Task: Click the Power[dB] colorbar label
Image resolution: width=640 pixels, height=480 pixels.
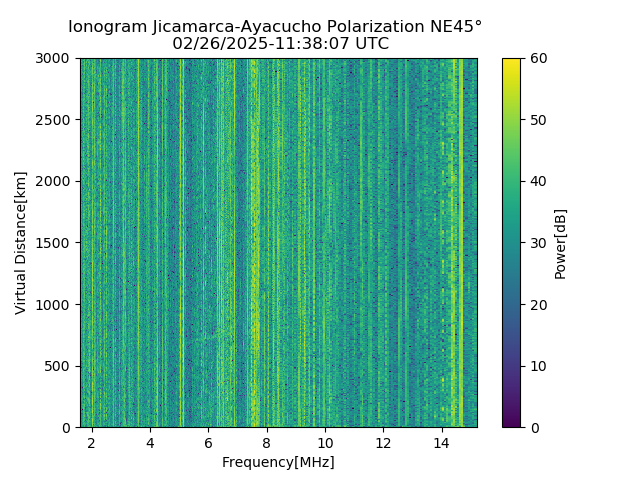Action: pos(561,243)
